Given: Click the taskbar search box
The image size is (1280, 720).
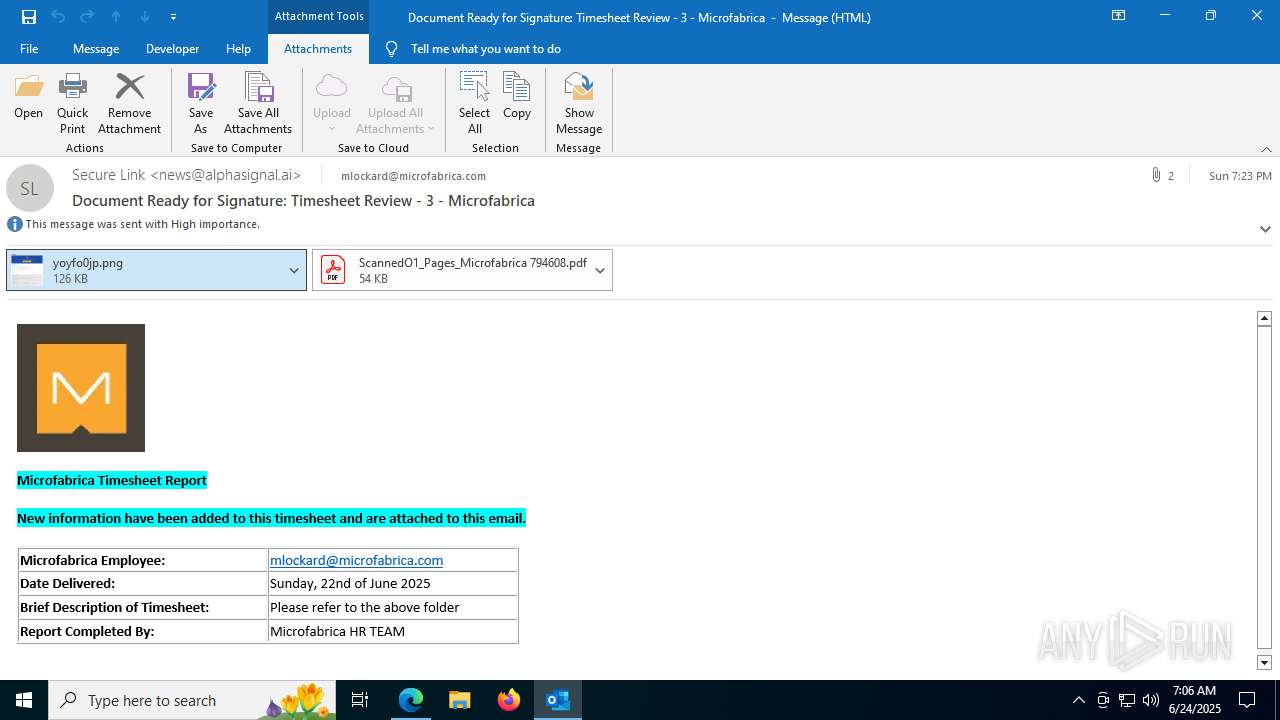Looking at the screenshot, I should (192, 700).
